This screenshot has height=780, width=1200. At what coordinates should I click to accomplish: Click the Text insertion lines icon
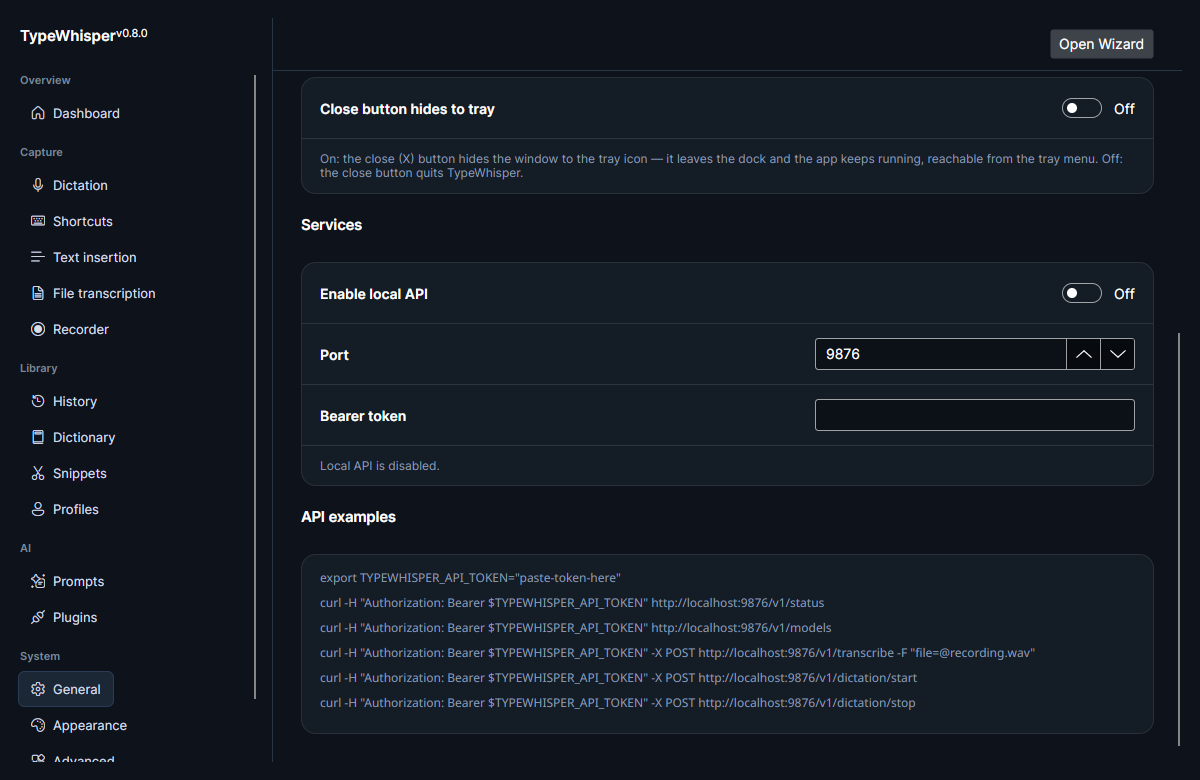point(38,257)
